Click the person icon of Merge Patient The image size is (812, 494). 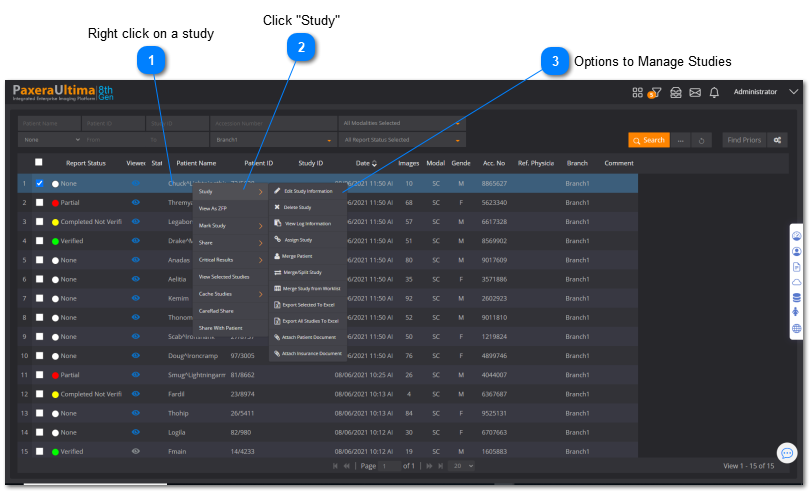click(277, 256)
